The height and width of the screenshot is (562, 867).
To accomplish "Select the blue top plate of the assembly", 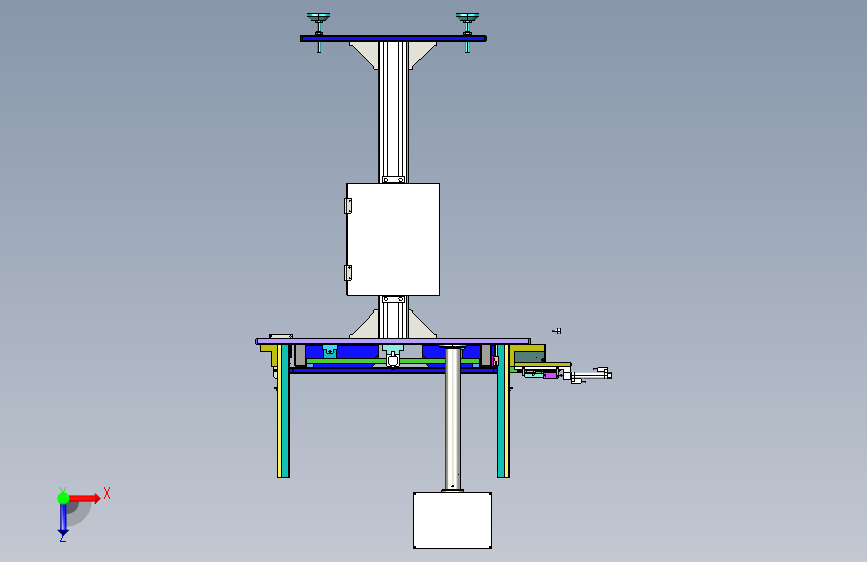I will [x=393, y=39].
